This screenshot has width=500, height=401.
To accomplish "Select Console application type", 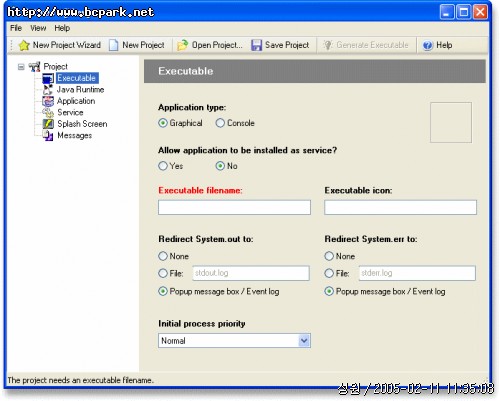I will tap(220, 123).
